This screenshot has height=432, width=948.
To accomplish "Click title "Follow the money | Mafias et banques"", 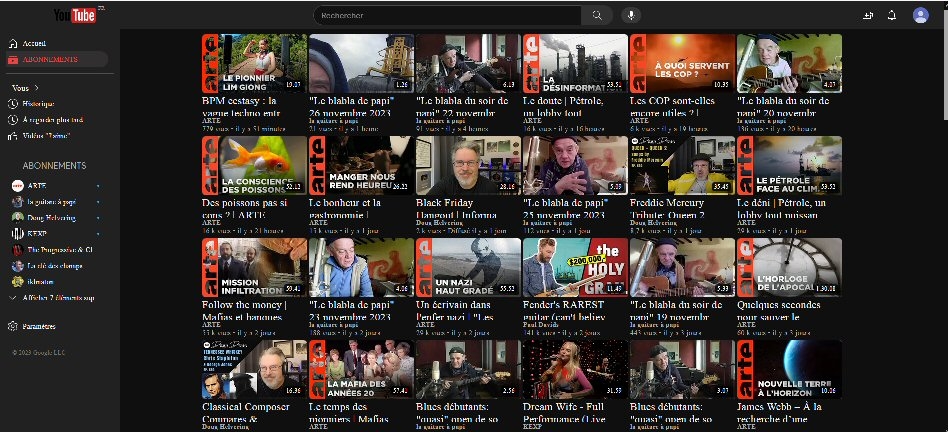I will coord(244,311).
